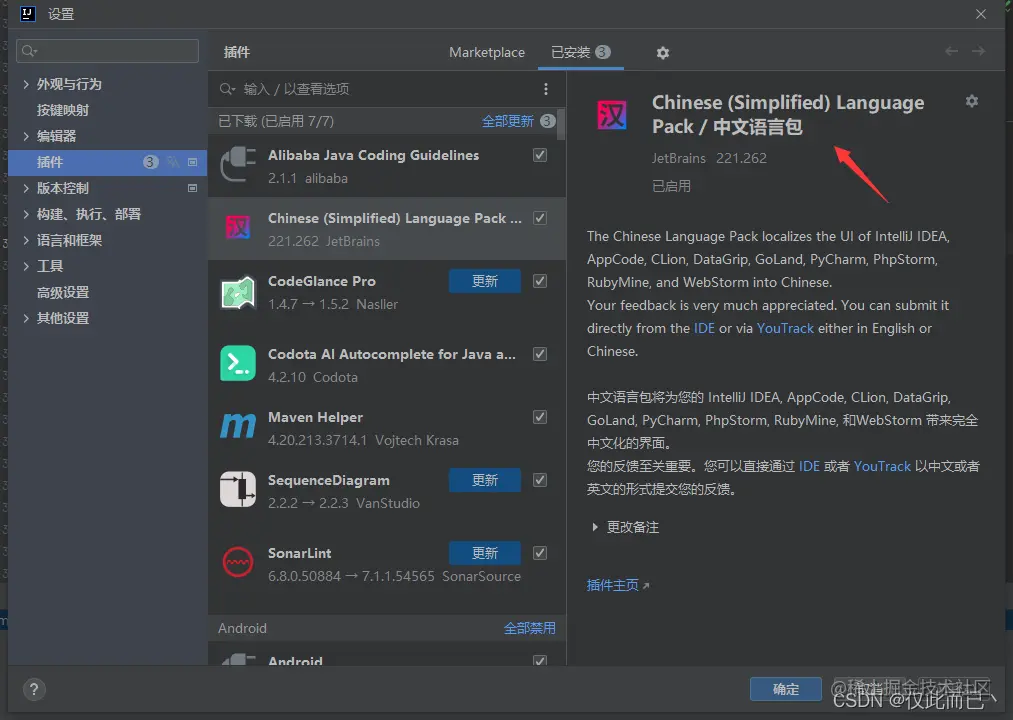
Task: Click the update count badge next to 全部更新
Action: (548, 121)
